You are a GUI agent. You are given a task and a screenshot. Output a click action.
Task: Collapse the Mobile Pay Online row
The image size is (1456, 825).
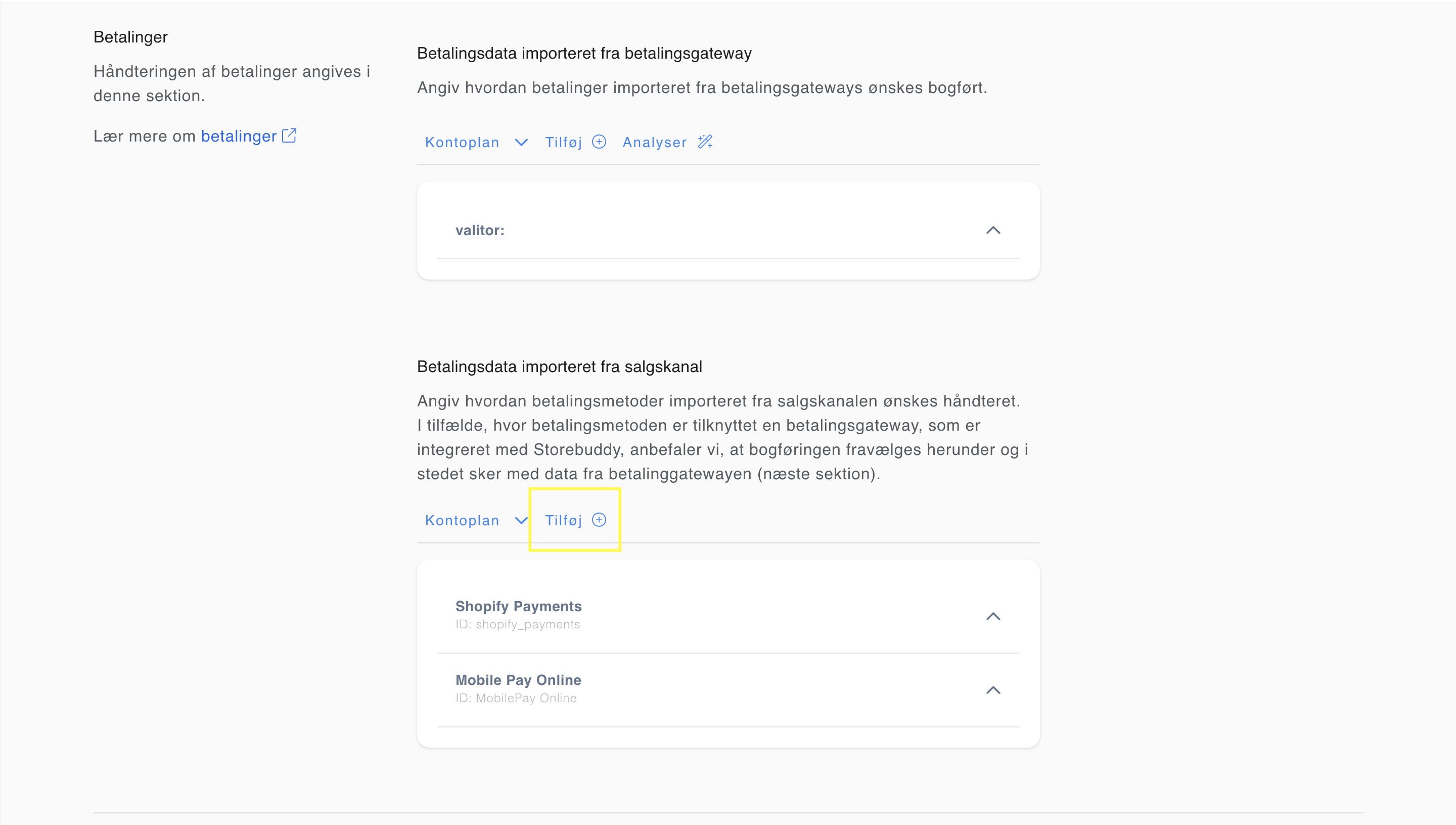coord(993,690)
